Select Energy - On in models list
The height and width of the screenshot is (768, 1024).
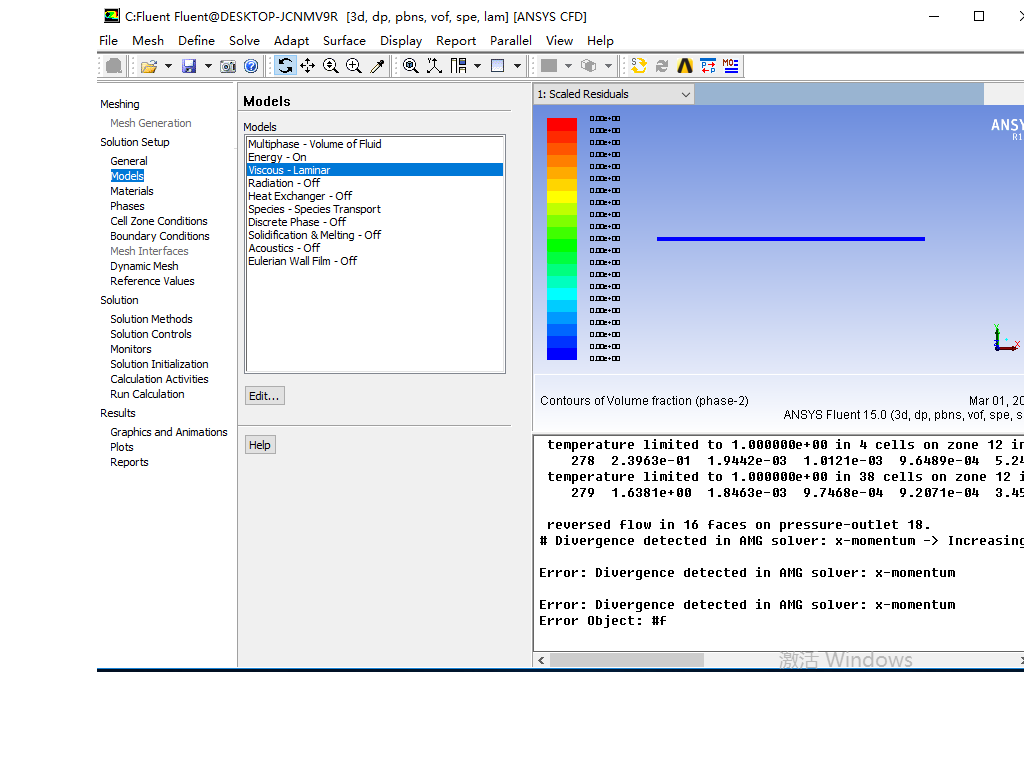[x=277, y=157]
